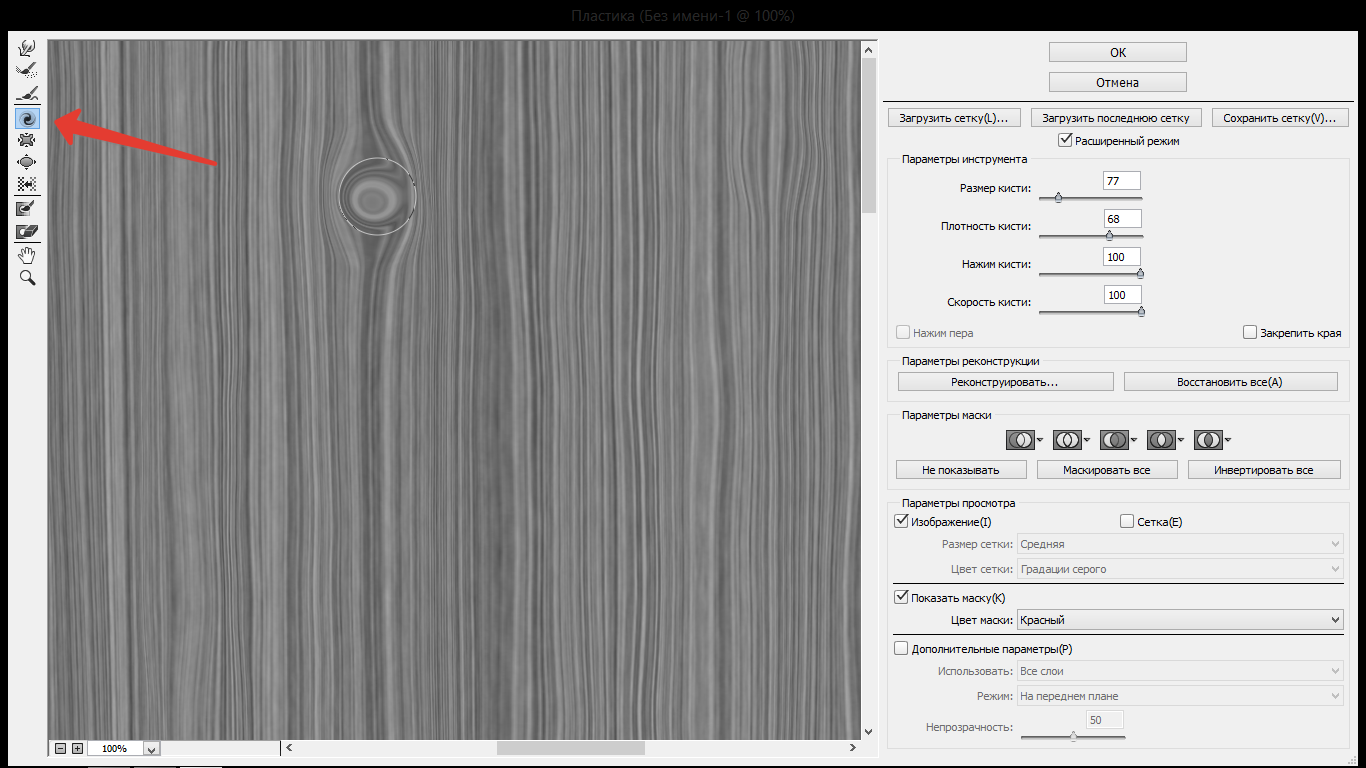Click the Скорость кисти slider handle
Screen dimensions: 1366x768
point(1141,311)
